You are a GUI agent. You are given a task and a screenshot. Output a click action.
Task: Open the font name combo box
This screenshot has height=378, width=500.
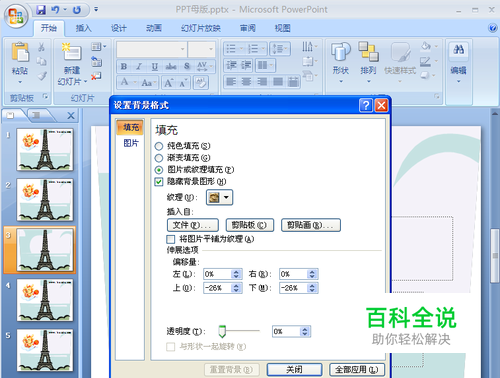tap(151, 49)
